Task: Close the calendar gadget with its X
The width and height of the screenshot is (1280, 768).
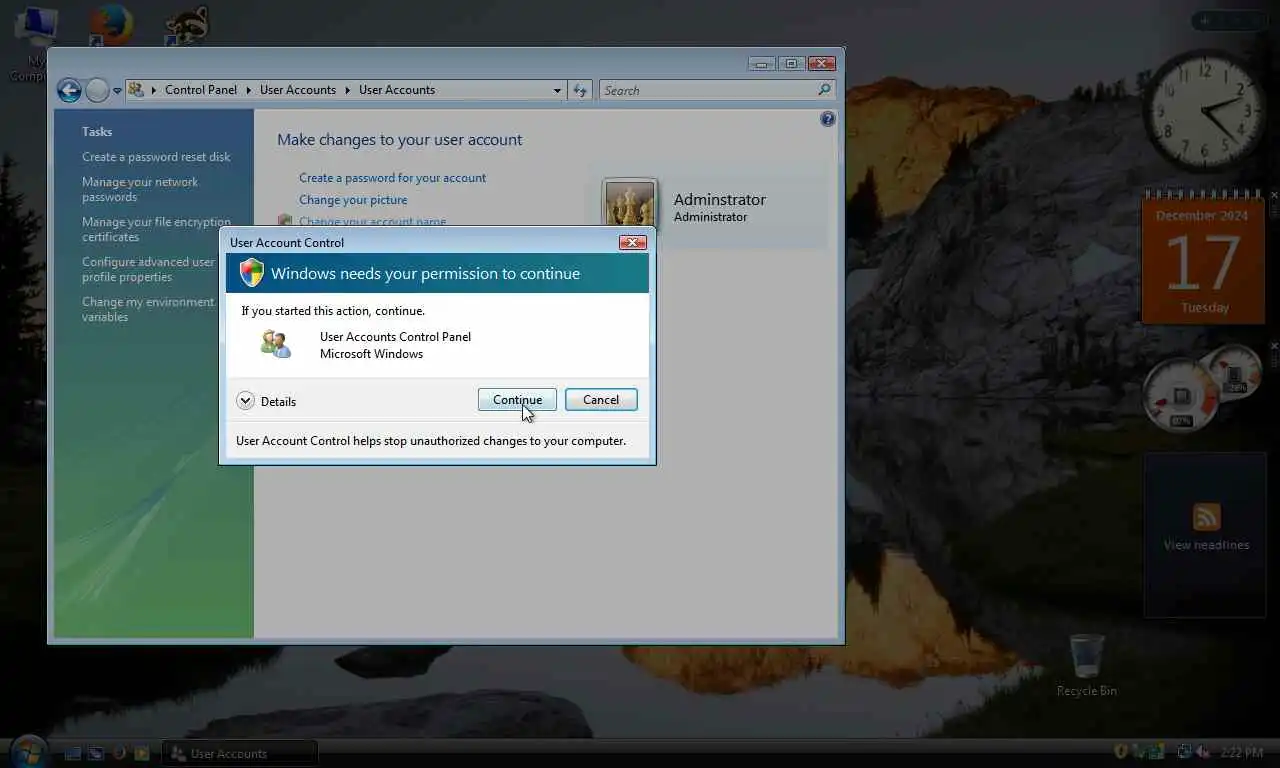Action: coord(1274,195)
